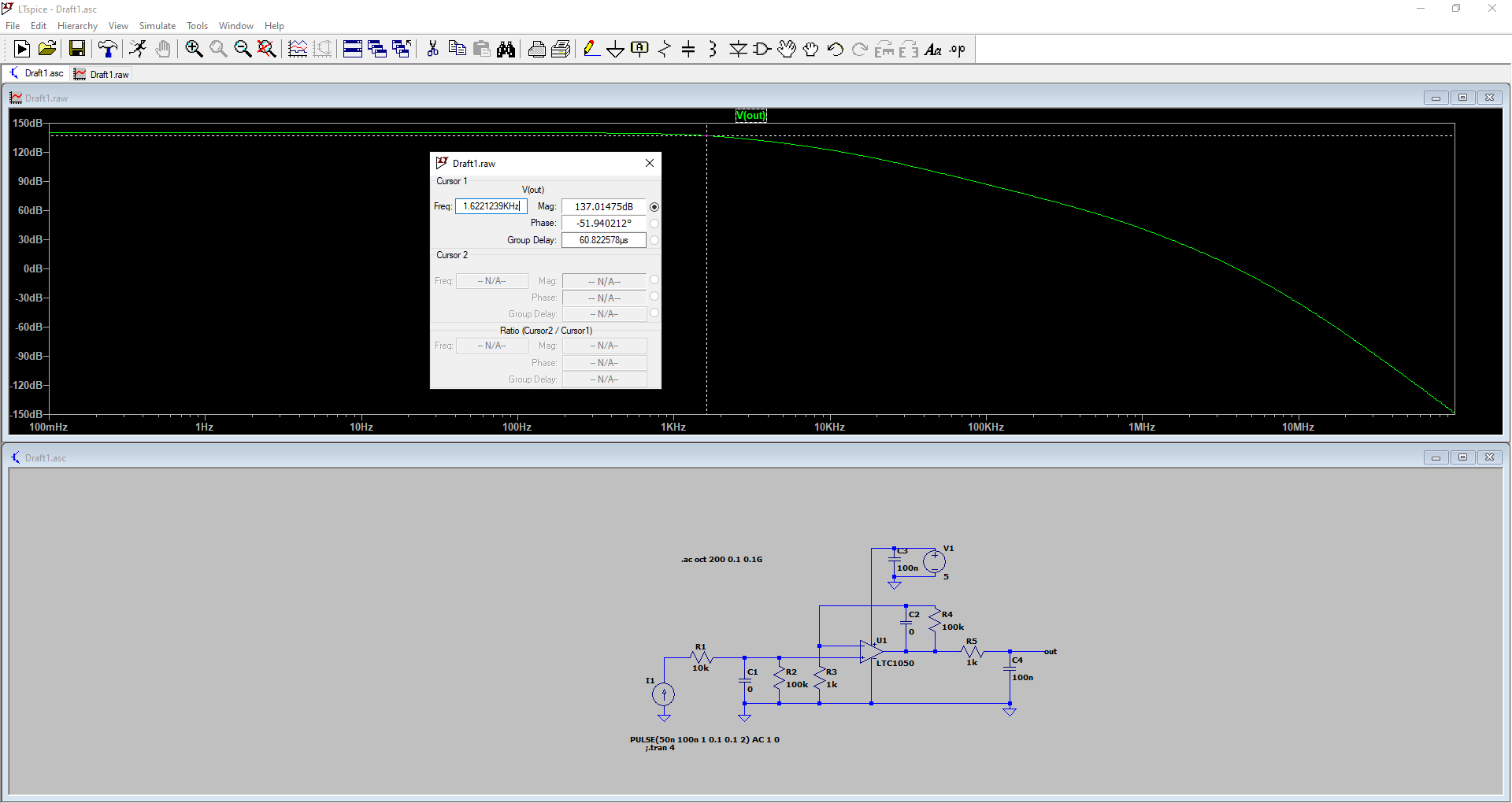
Task: Pick the capacitor component tool
Action: tap(688, 50)
